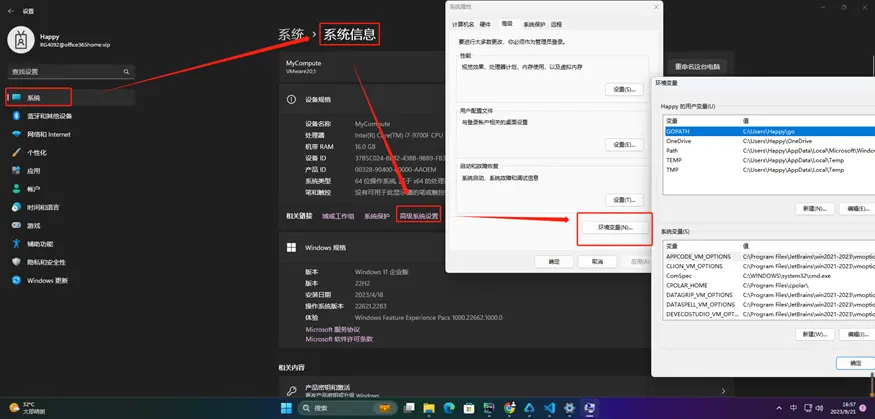
Task: Switch to the 远程 tab
Action: click(556, 24)
